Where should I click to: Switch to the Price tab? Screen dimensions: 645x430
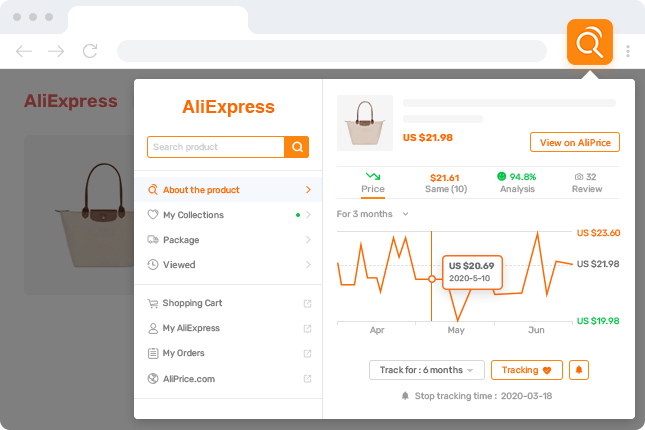(x=373, y=184)
